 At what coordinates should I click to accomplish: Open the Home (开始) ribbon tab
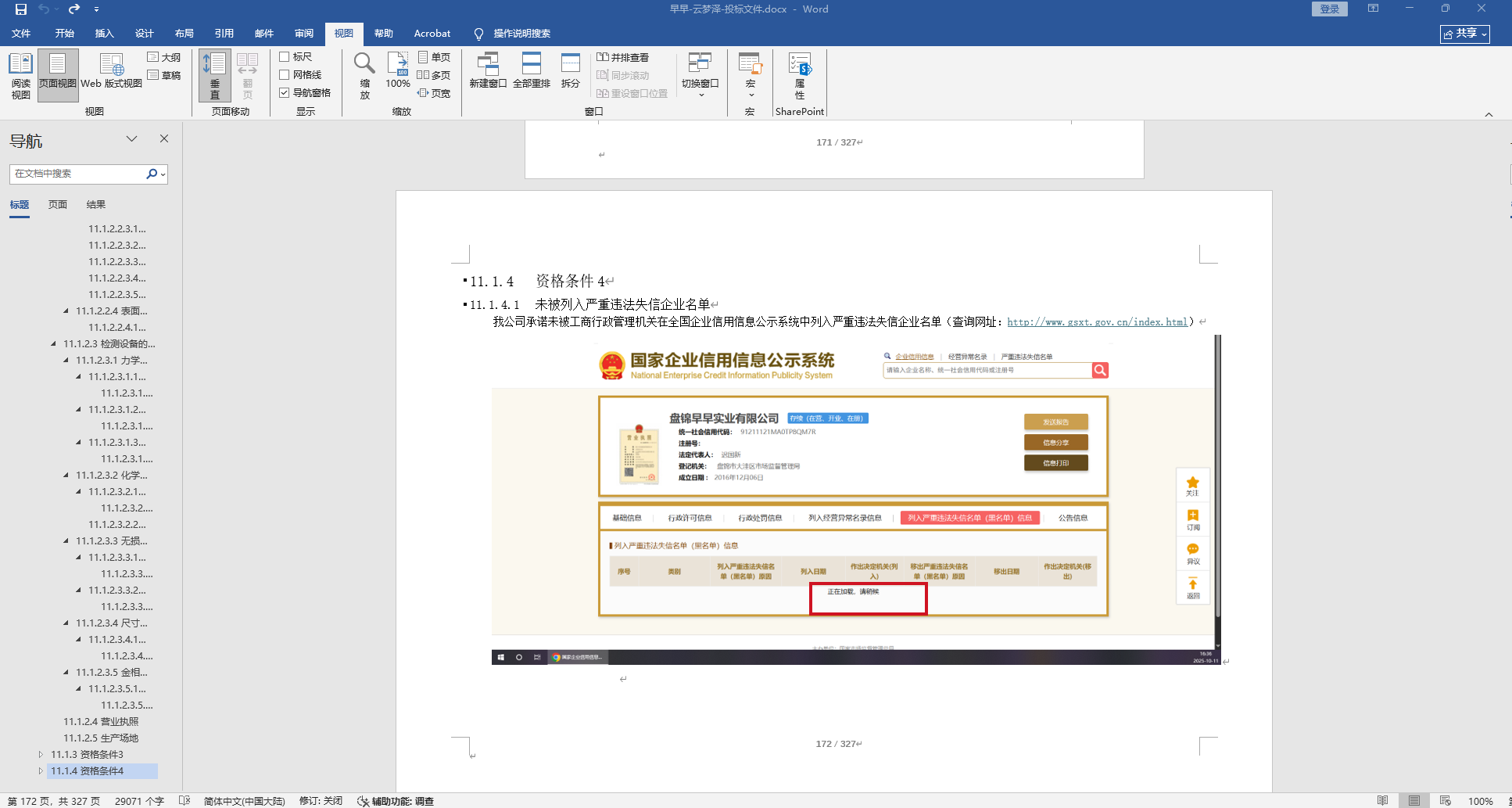click(65, 34)
